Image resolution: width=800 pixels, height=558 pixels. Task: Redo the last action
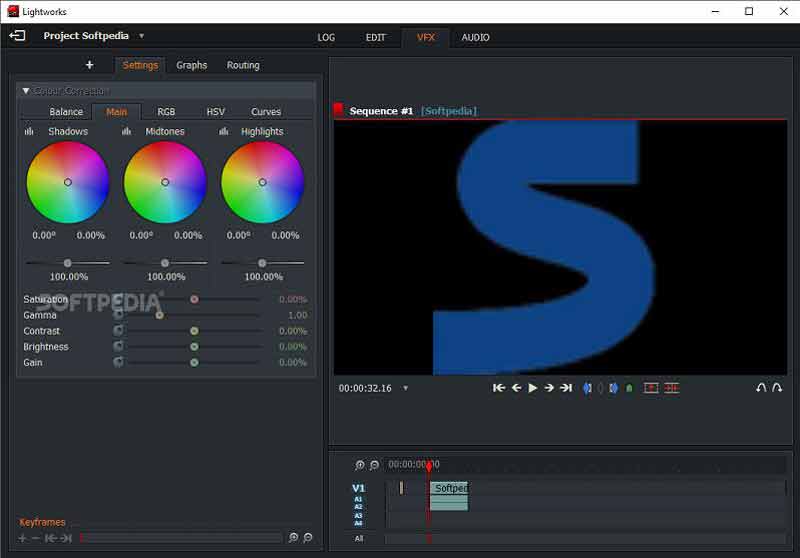click(777, 388)
